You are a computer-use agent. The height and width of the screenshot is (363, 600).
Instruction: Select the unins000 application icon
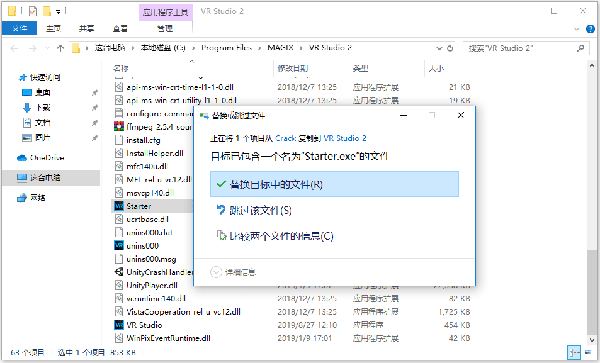[119, 246]
